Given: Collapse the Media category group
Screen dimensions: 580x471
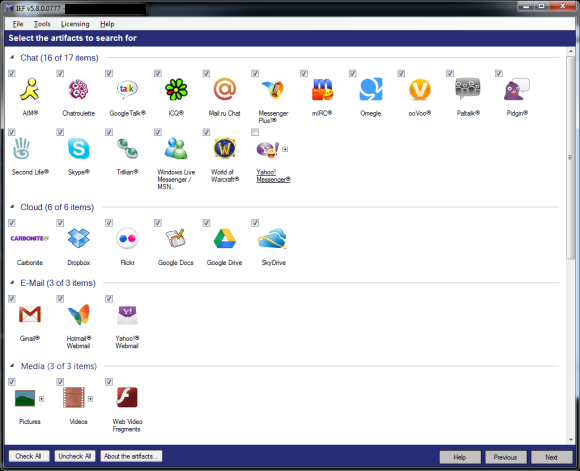Looking at the screenshot, I should coord(12,366).
